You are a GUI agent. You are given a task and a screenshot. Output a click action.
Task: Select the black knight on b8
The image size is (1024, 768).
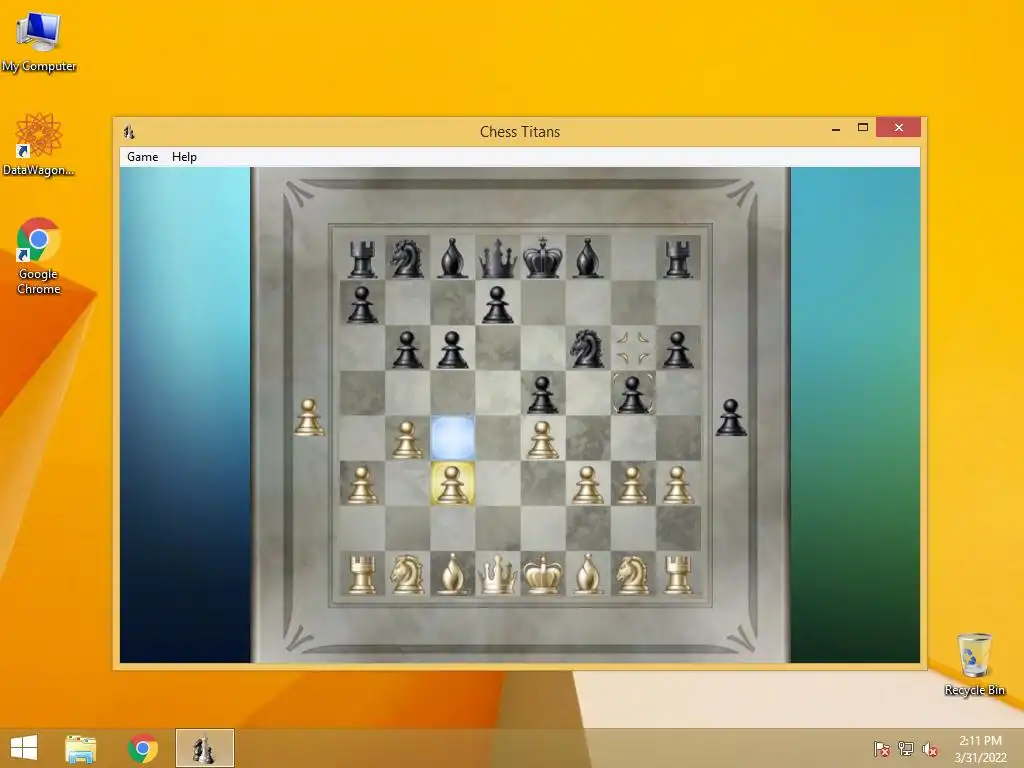(x=407, y=259)
